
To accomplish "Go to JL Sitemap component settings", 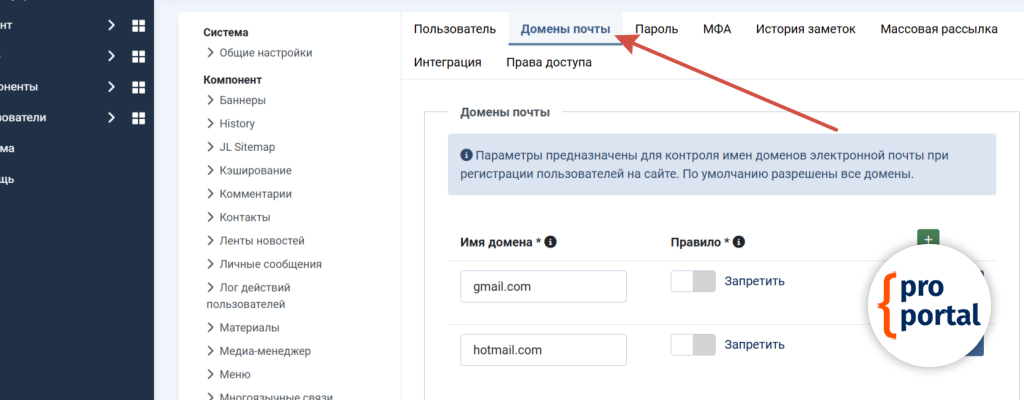I will tap(247, 147).
